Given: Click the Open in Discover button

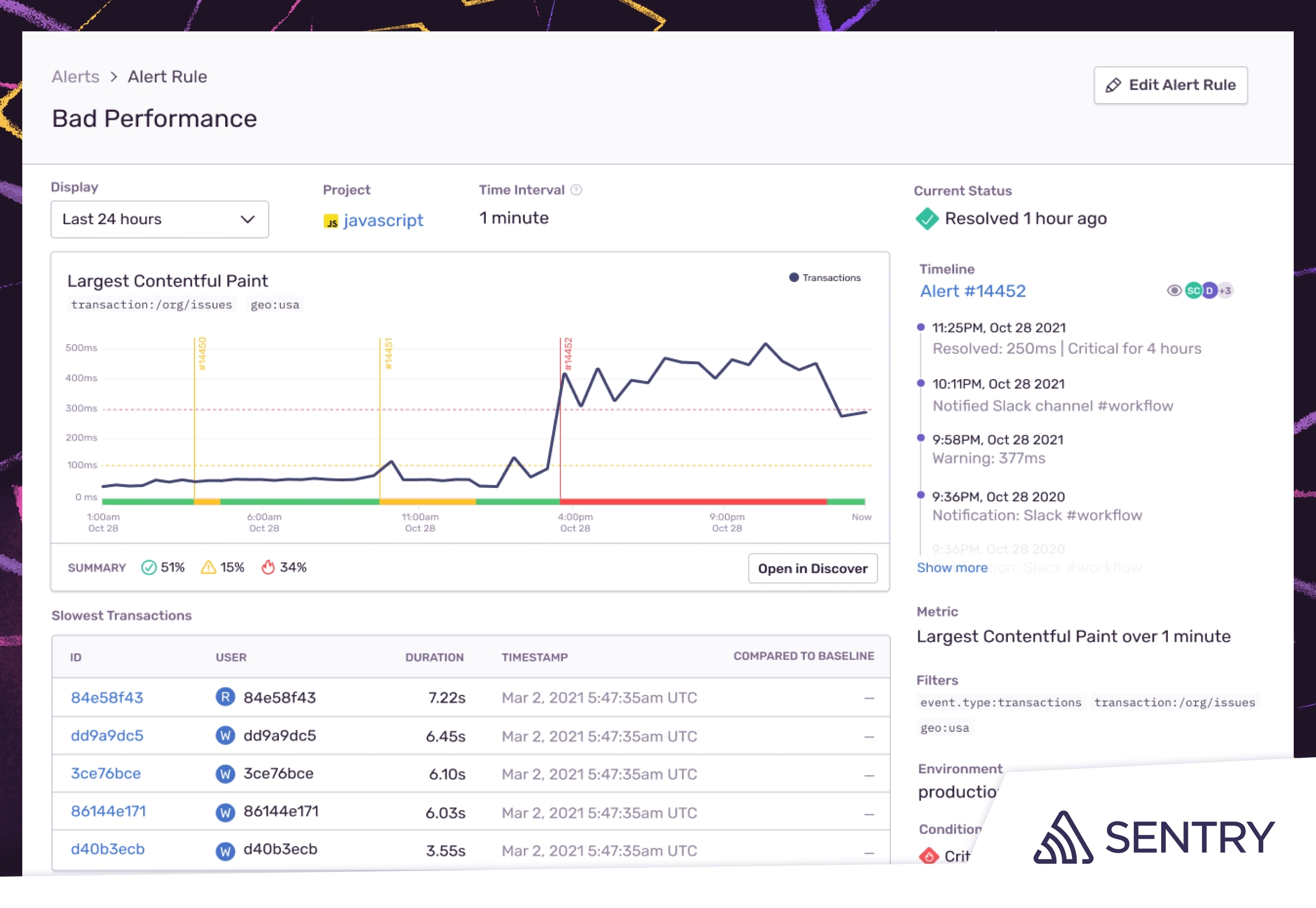Looking at the screenshot, I should click(812, 568).
